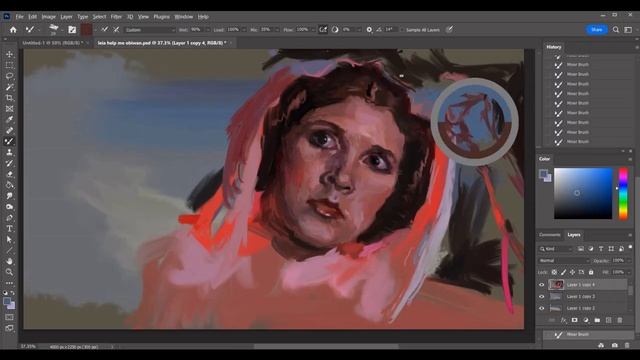Screen dimensions: 640x360
Task: Select the Rectangular Marquee tool
Action: [9, 65]
